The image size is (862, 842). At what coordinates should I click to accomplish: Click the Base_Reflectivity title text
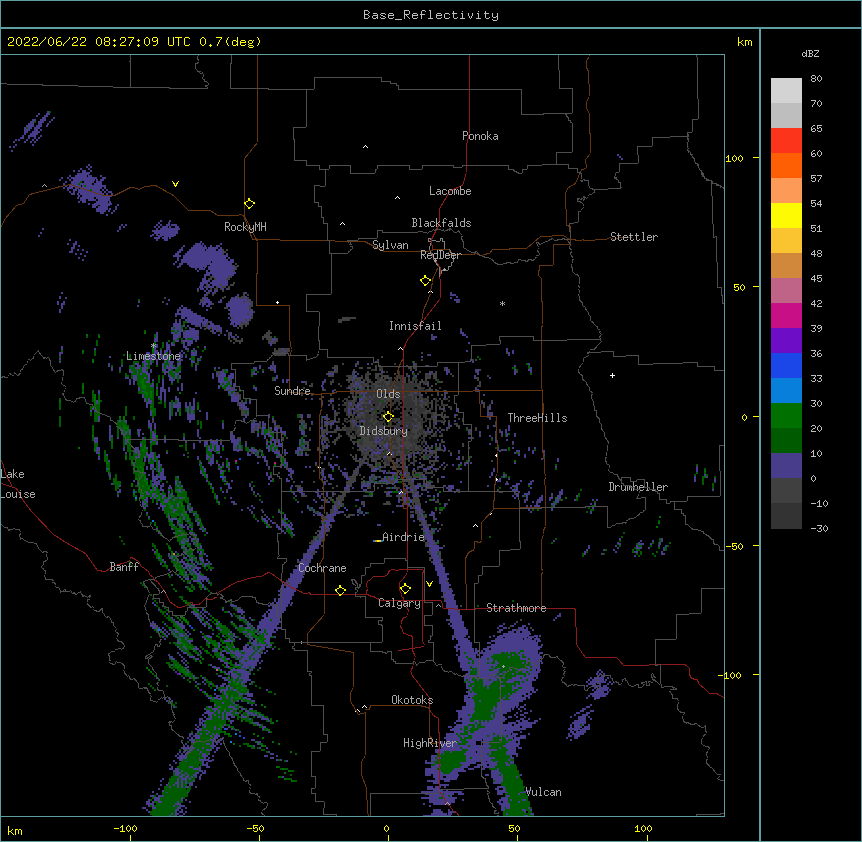(431, 15)
